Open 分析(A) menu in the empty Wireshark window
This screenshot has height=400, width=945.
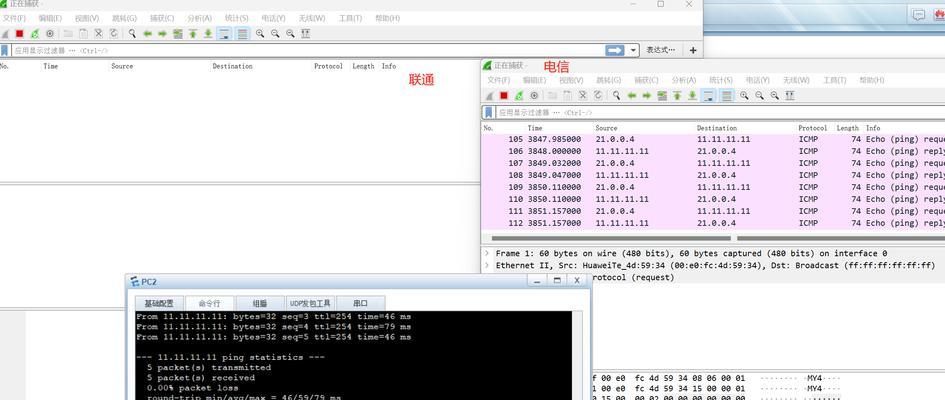(199, 19)
